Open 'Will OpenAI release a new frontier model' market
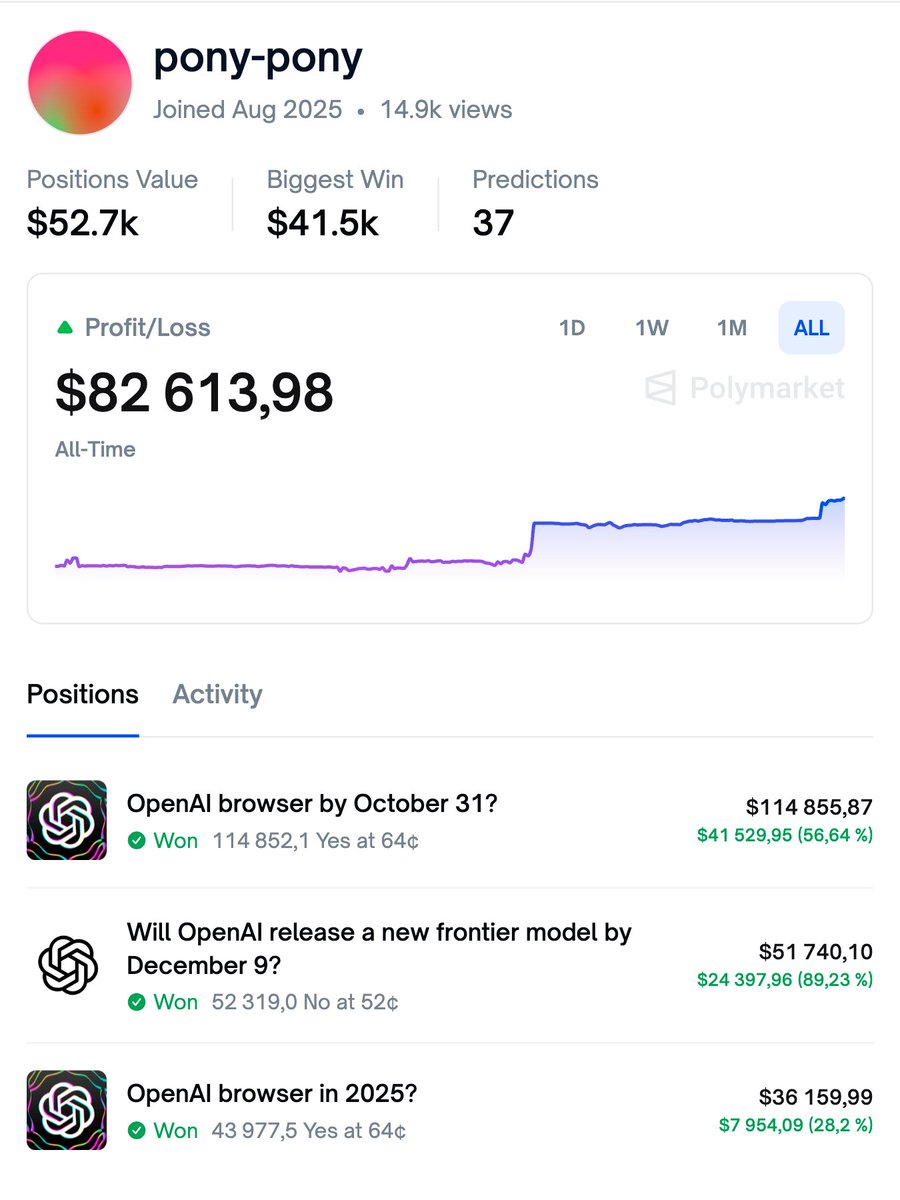Viewport: 900px width, 1200px height. tap(378, 933)
